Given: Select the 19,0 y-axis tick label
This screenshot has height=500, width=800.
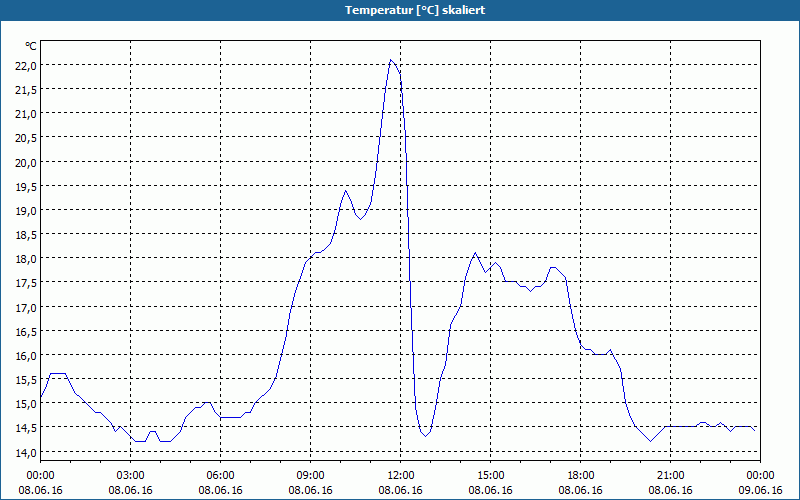Looking at the screenshot, I should [26, 210].
